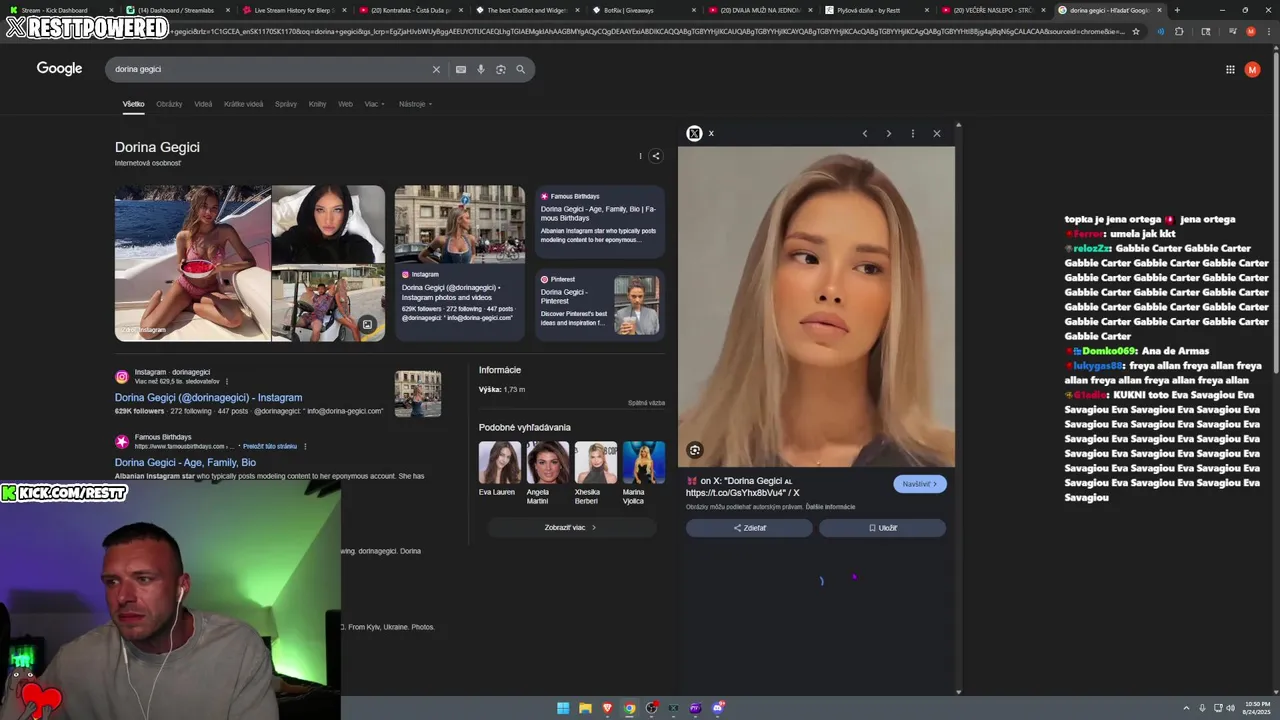Open Xhesika Berberi similar search thumbnail
The height and width of the screenshot is (720, 1280).
(x=595, y=463)
